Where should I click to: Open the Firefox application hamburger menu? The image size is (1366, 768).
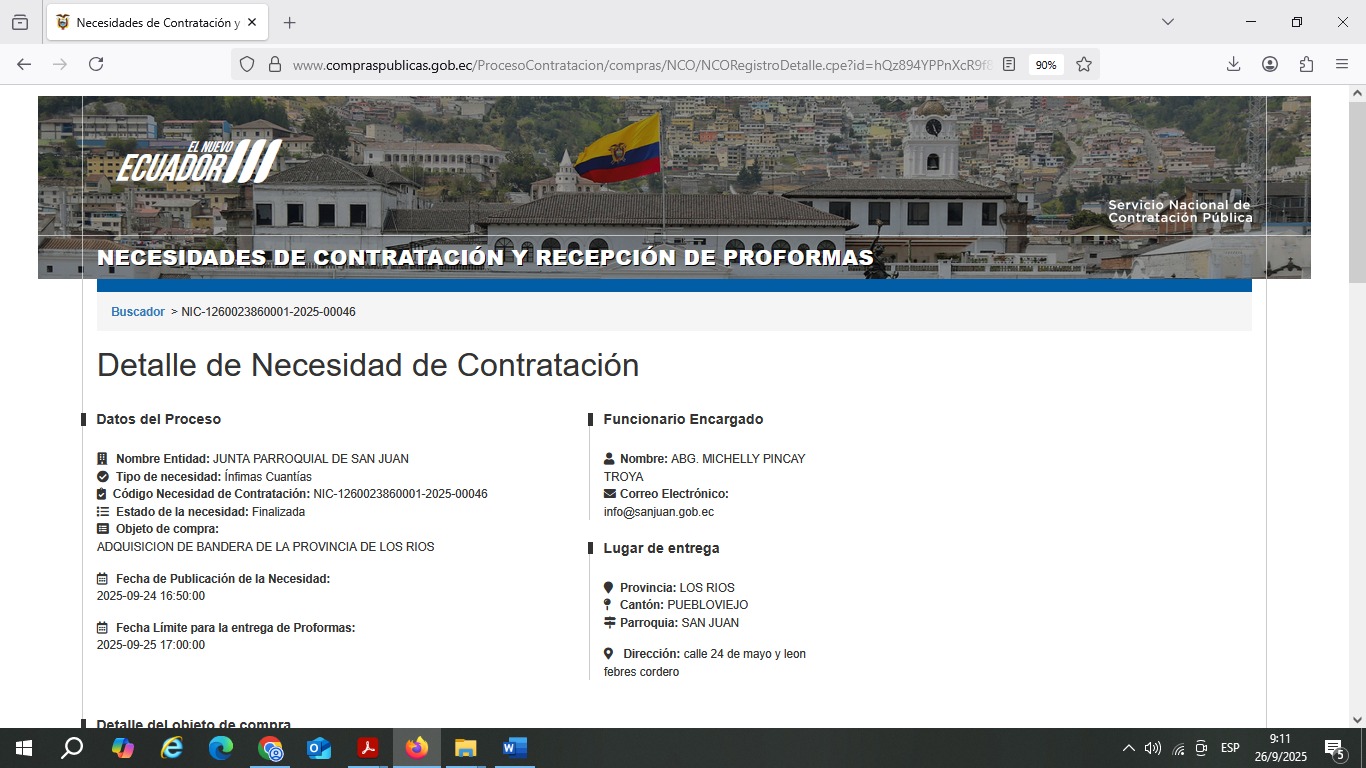pos(1342,64)
